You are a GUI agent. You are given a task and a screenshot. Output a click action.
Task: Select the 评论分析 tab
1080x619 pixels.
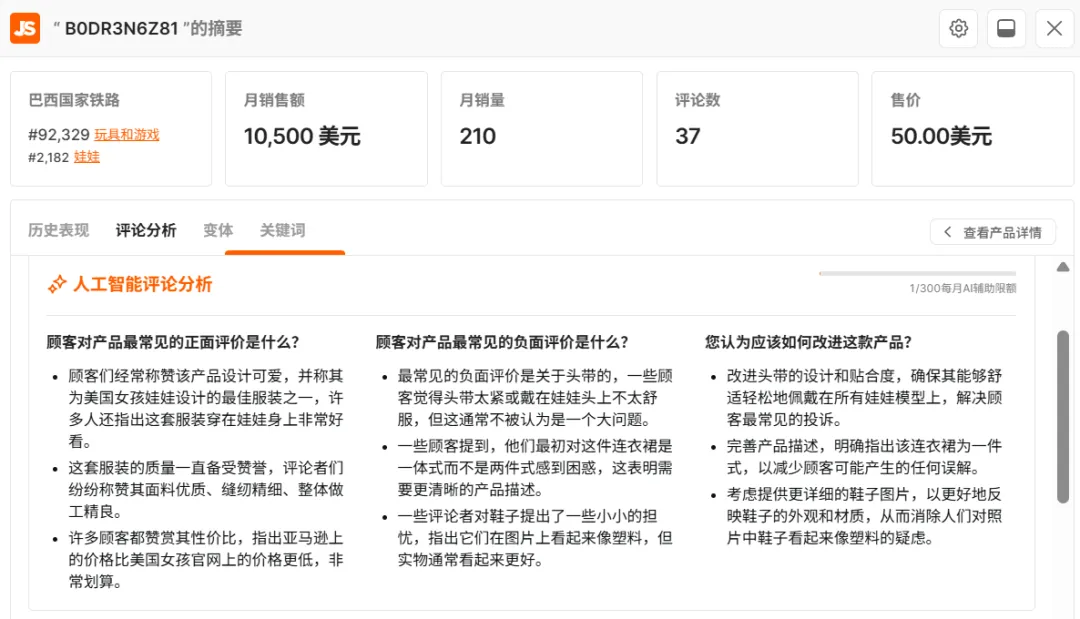(x=146, y=229)
